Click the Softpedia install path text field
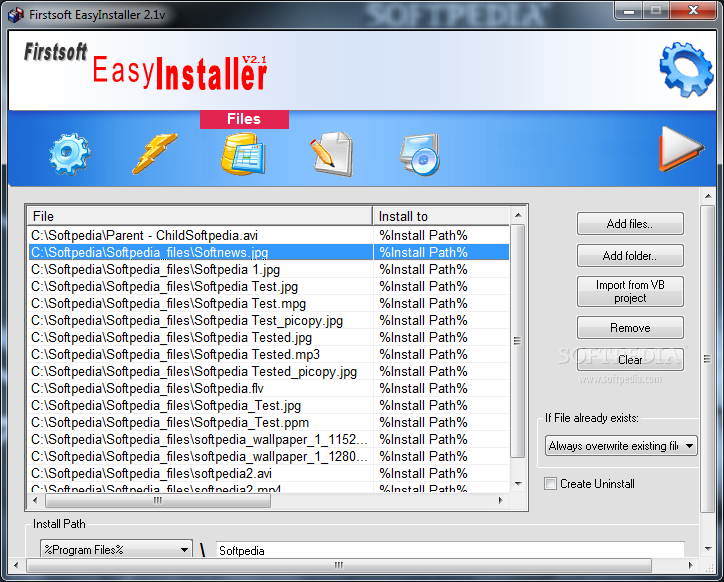The width and height of the screenshot is (724, 582). coord(450,550)
